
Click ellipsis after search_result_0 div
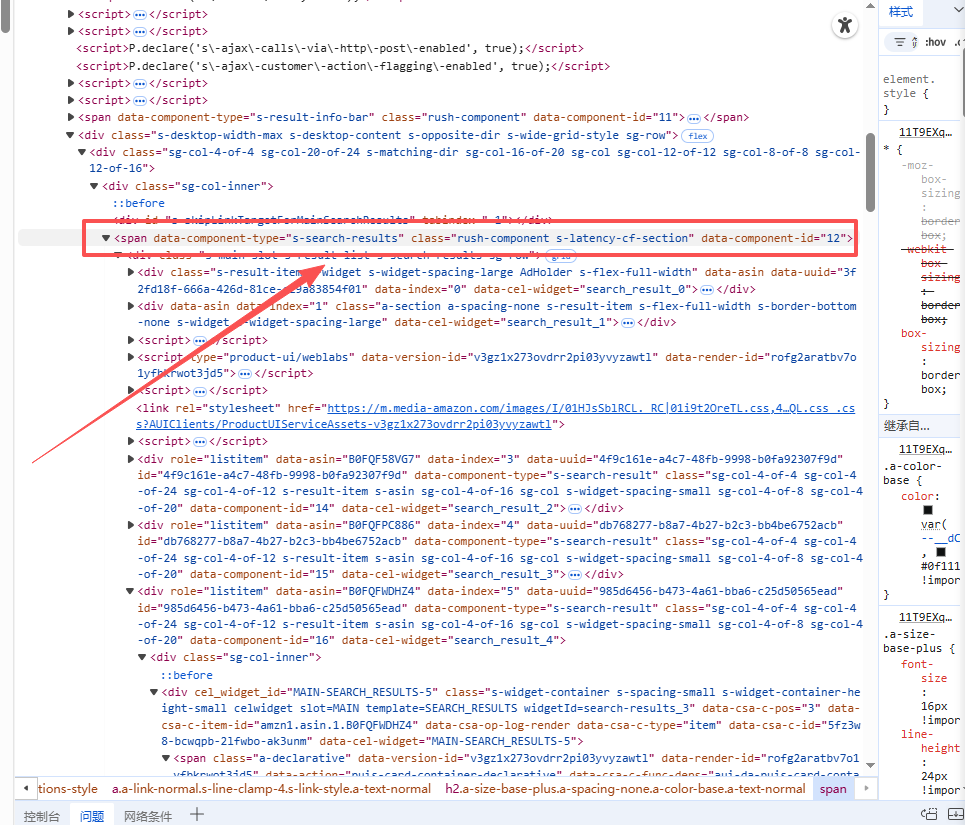coord(707,290)
